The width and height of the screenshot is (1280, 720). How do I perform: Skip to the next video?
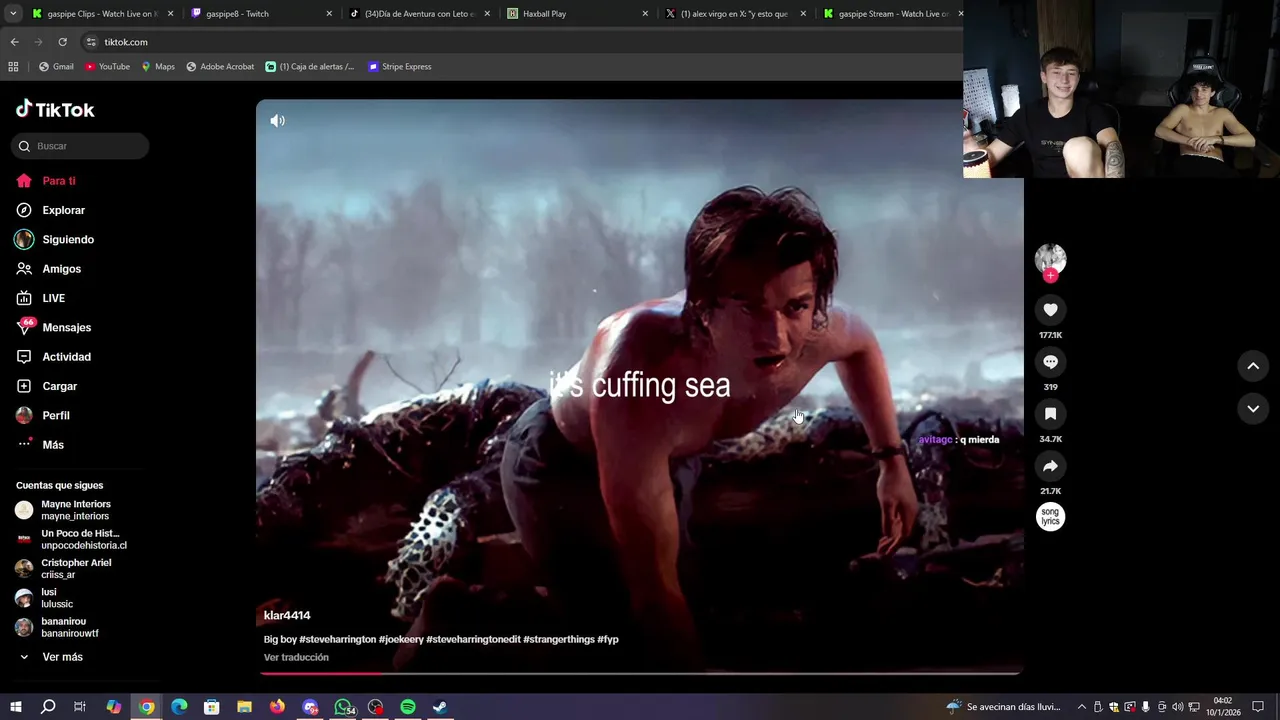pyautogui.click(x=1253, y=408)
